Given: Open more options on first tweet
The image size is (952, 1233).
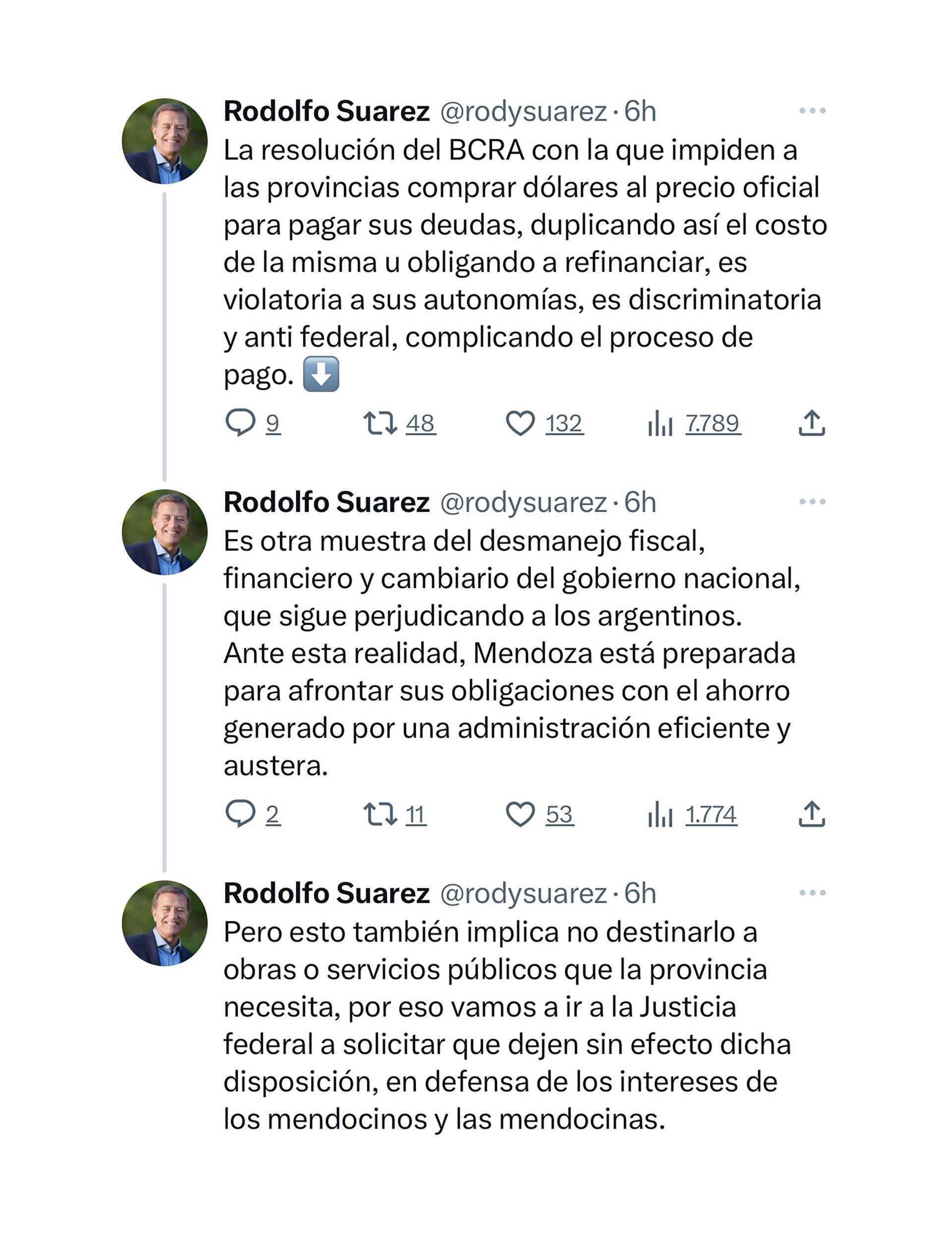Looking at the screenshot, I should (812, 111).
